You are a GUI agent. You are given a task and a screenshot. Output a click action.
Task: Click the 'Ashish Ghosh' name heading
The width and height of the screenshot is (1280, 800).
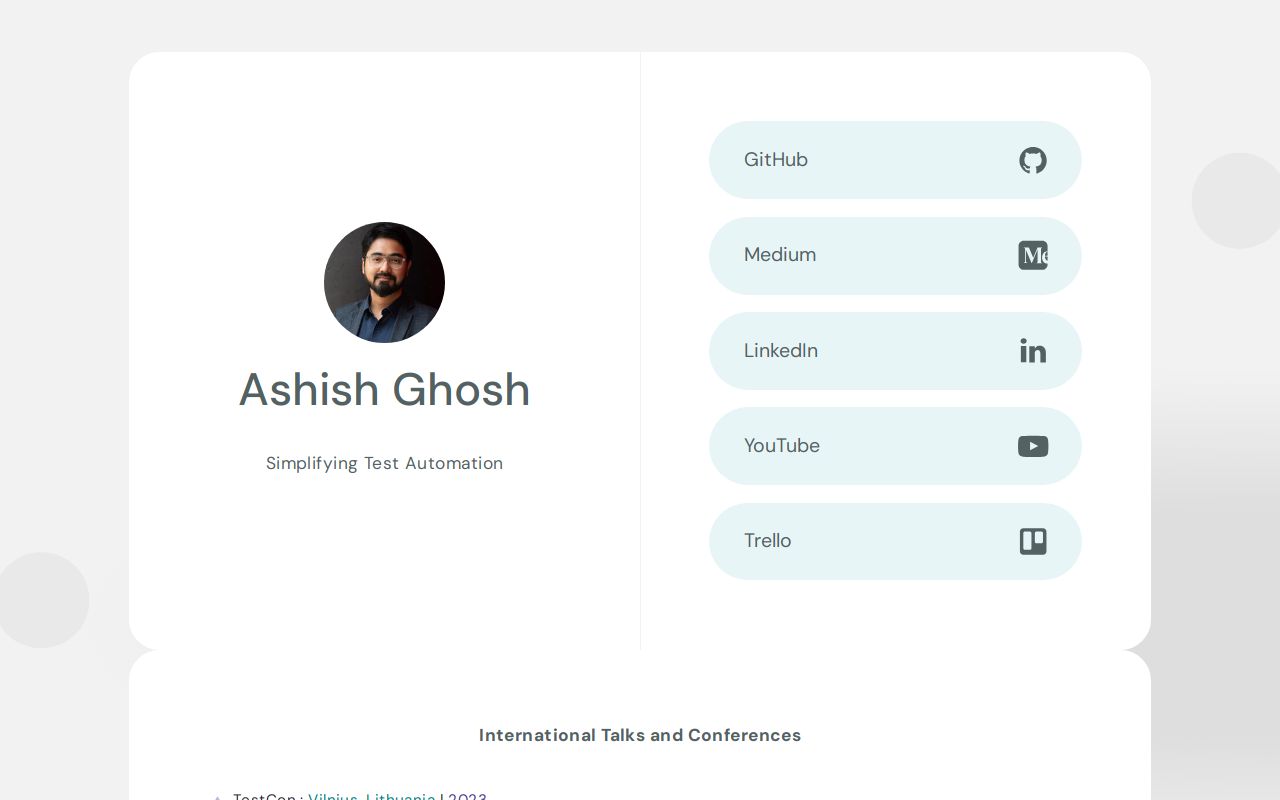[x=384, y=389]
